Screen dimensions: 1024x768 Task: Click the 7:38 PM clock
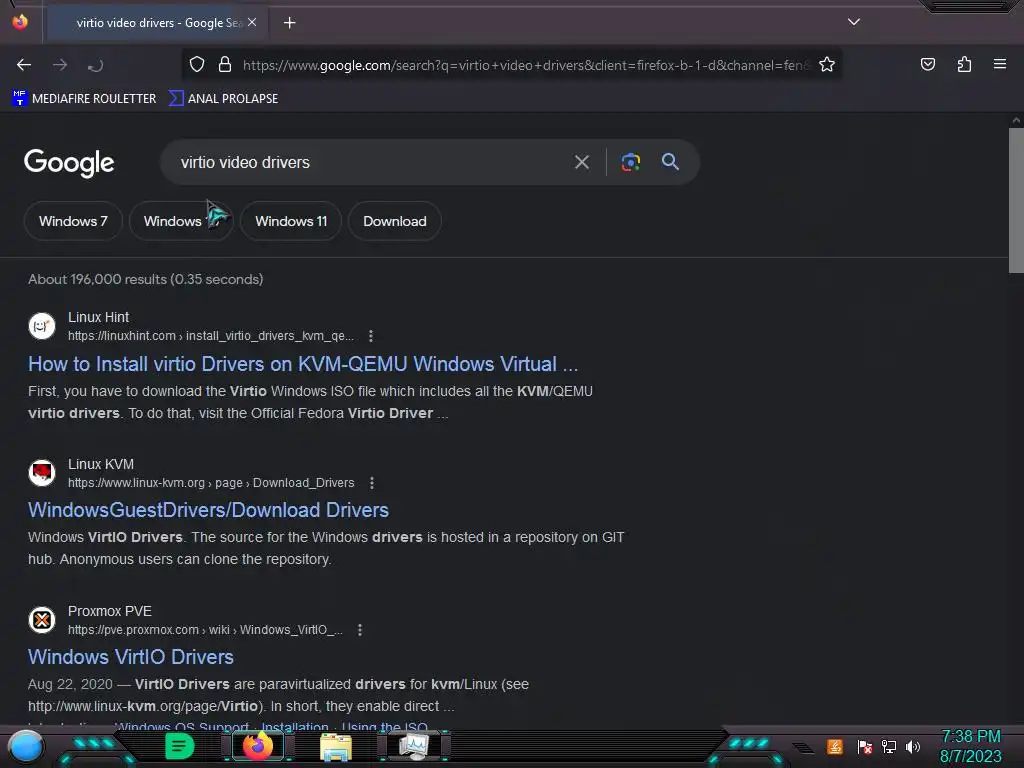[970, 737]
